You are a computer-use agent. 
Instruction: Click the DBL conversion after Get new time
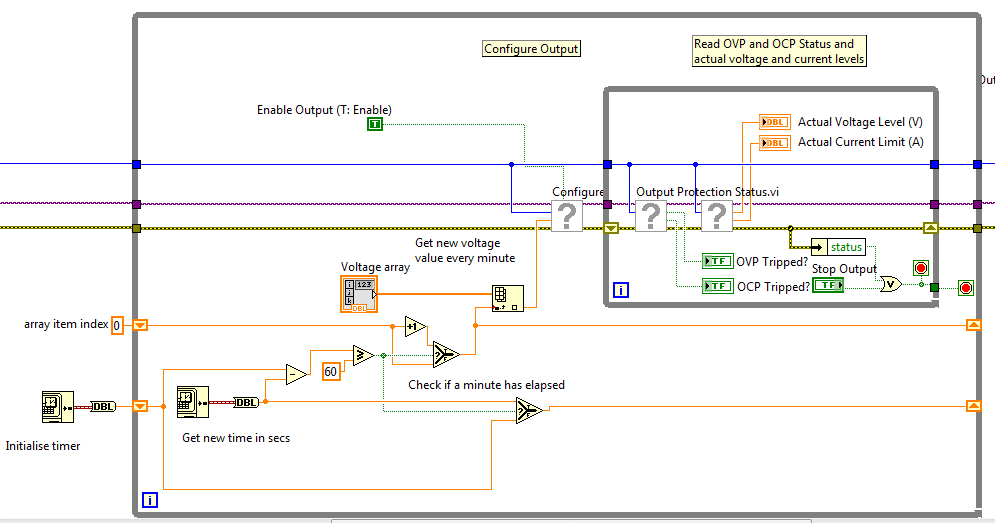[x=246, y=402]
